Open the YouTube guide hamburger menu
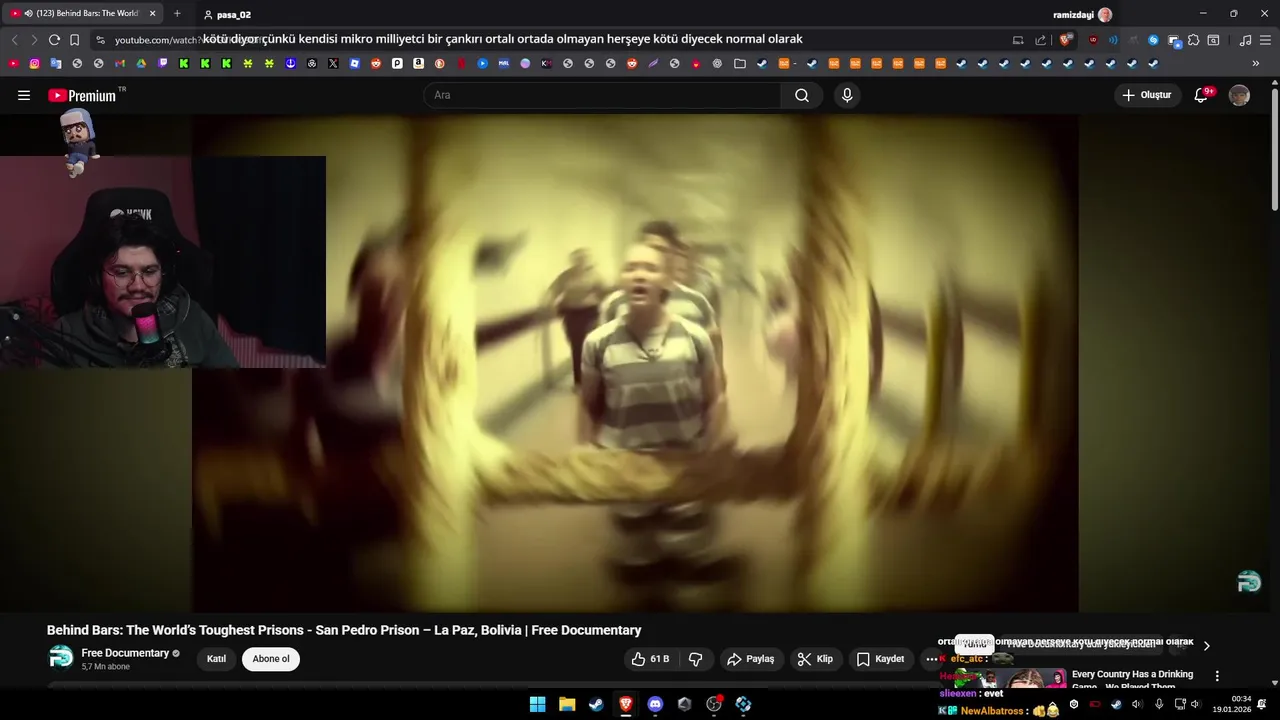1280x720 pixels. pos(24,95)
